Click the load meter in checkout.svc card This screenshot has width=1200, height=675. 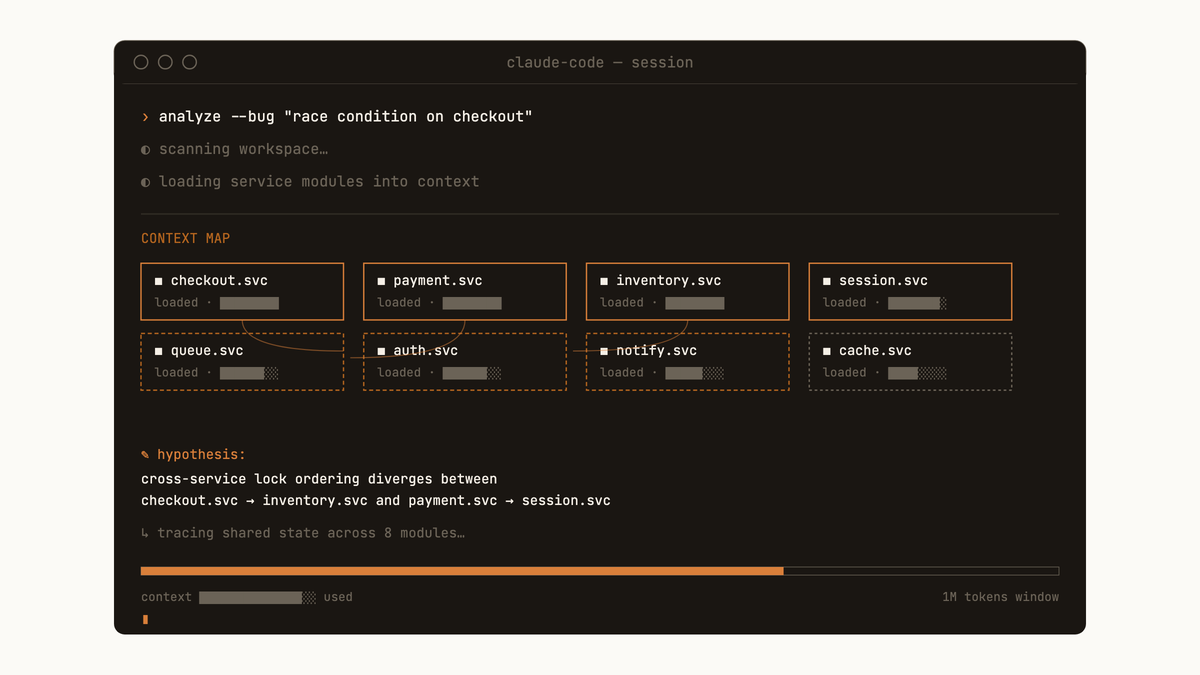(x=250, y=303)
